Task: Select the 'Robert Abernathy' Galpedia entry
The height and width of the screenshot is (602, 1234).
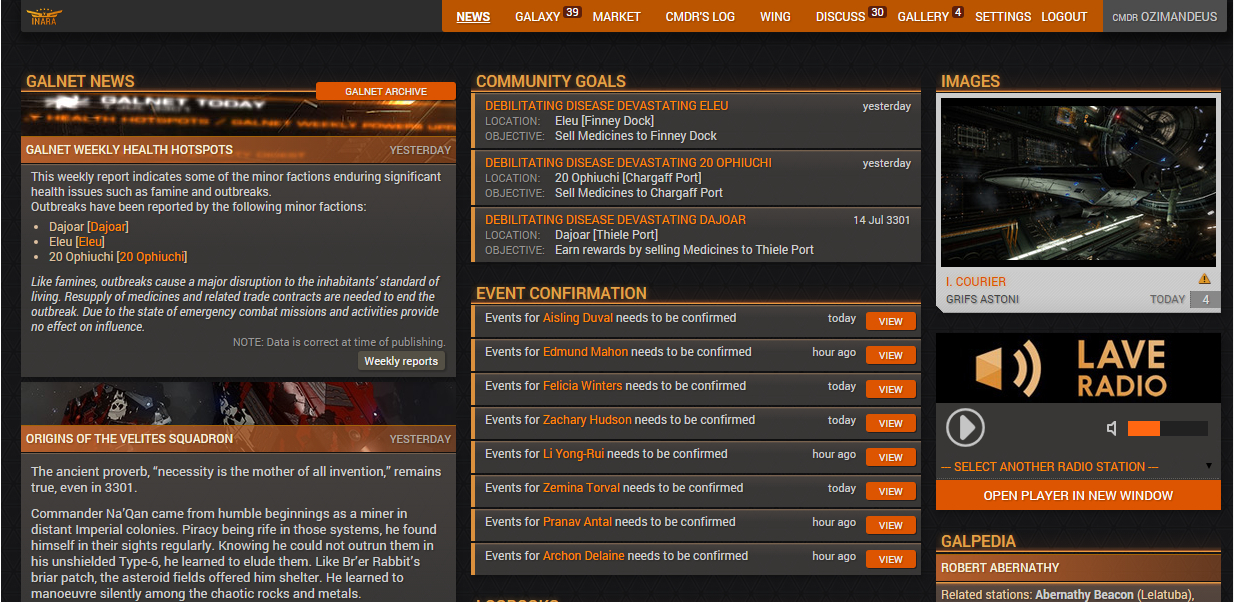Action: click(x=1002, y=568)
